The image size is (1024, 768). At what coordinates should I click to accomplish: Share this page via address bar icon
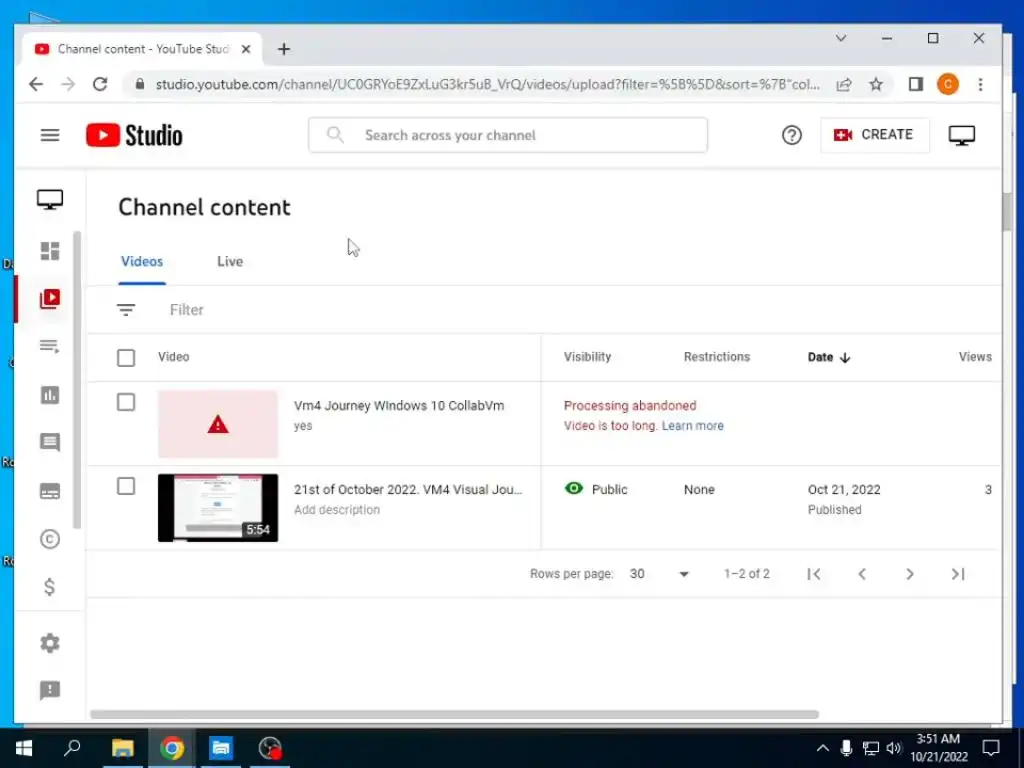tap(844, 84)
